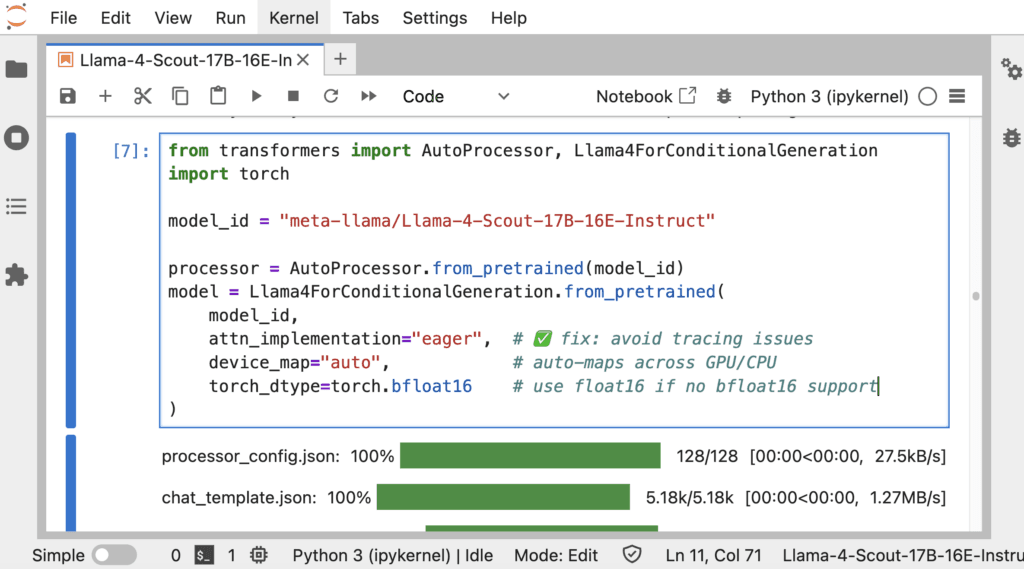Open the View menu

(173, 18)
